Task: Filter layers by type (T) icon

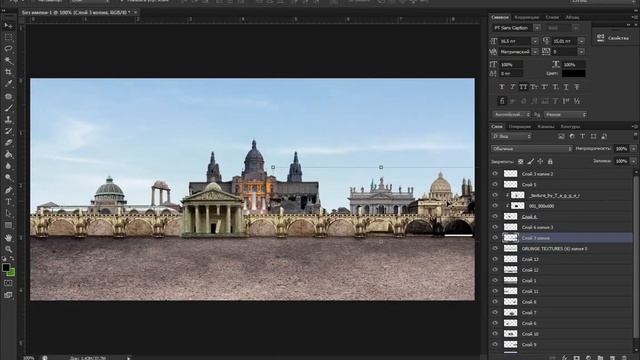Action: pyautogui.click(x=582, y=136)
